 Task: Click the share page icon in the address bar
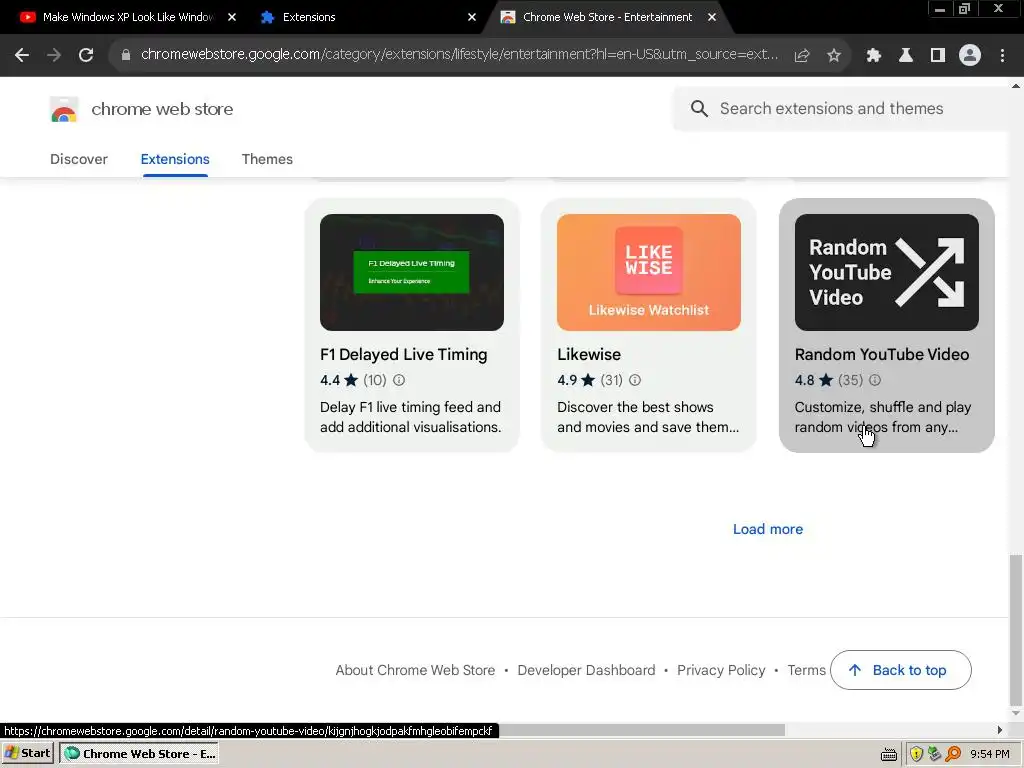(802, 56)
